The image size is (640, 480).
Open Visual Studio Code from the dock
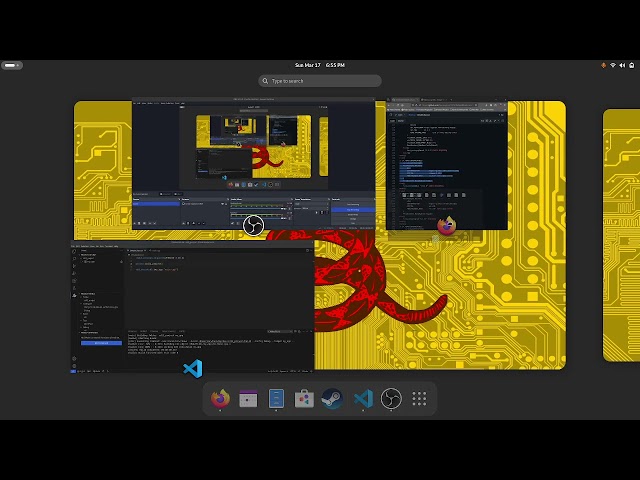pos(363,398)
